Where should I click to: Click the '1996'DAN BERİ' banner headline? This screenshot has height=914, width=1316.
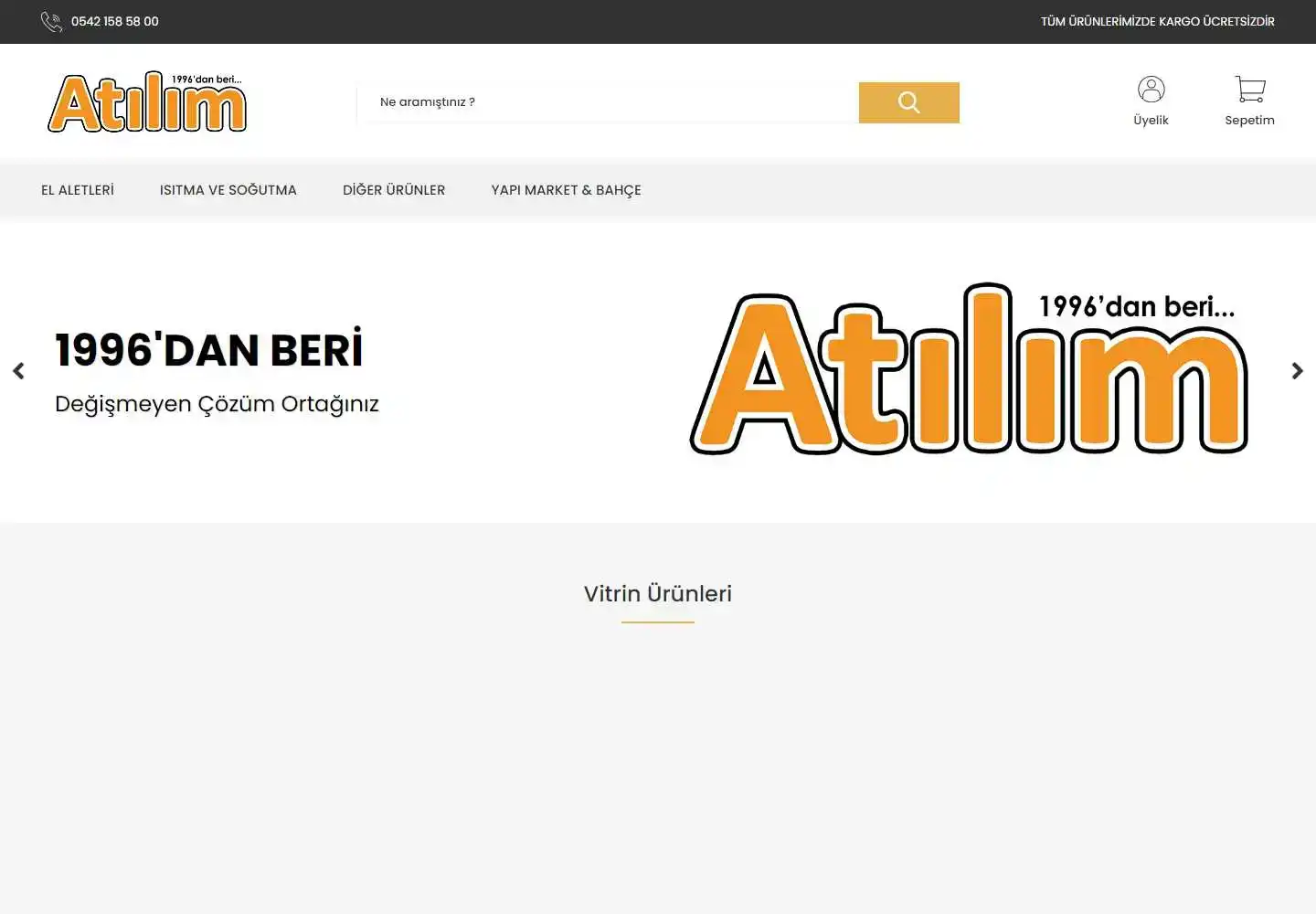coord(209,349)
